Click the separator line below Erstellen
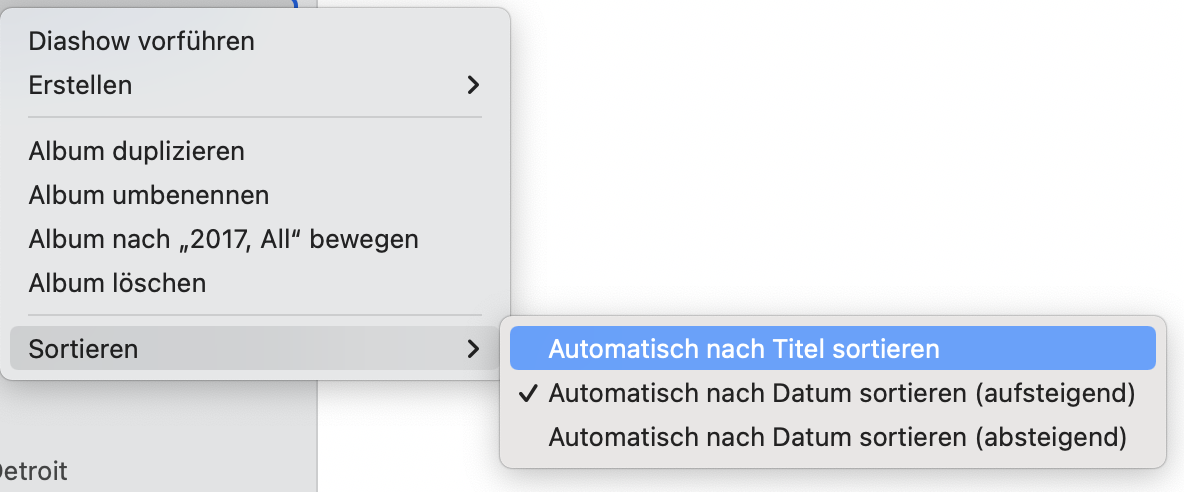This screenshot has width=1184, height=492. 255,118
